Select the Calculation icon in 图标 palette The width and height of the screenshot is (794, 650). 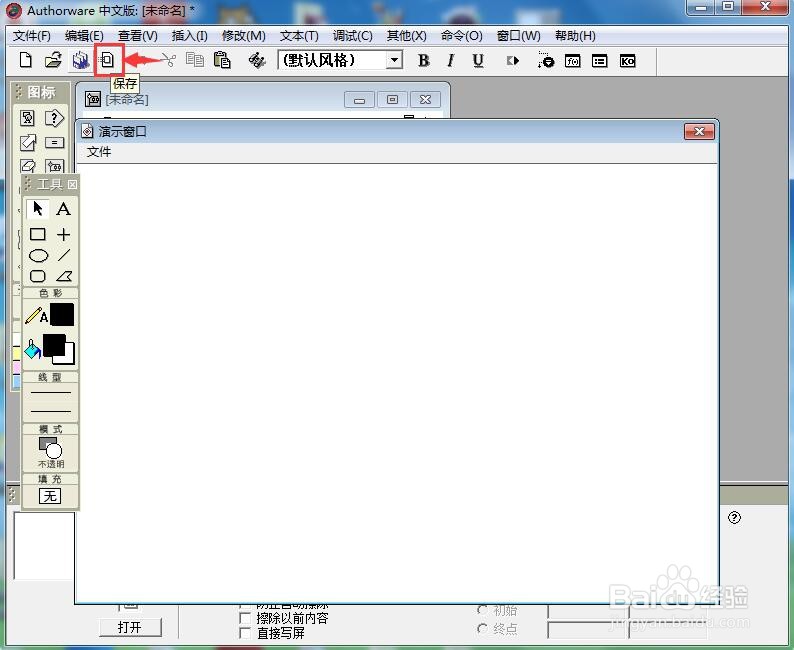coord(54,142)
